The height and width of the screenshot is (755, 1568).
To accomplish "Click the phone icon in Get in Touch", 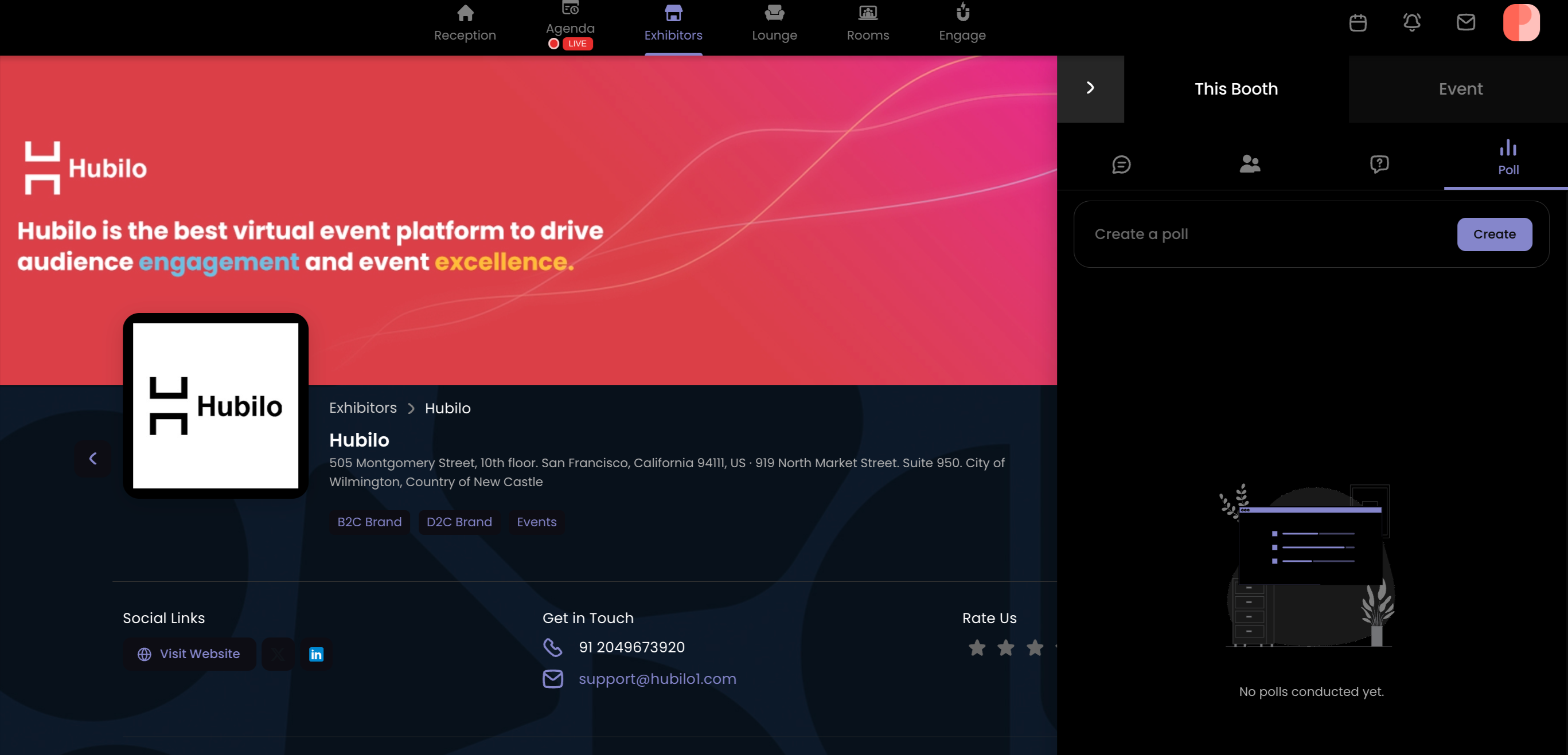I will click(552, 647).
